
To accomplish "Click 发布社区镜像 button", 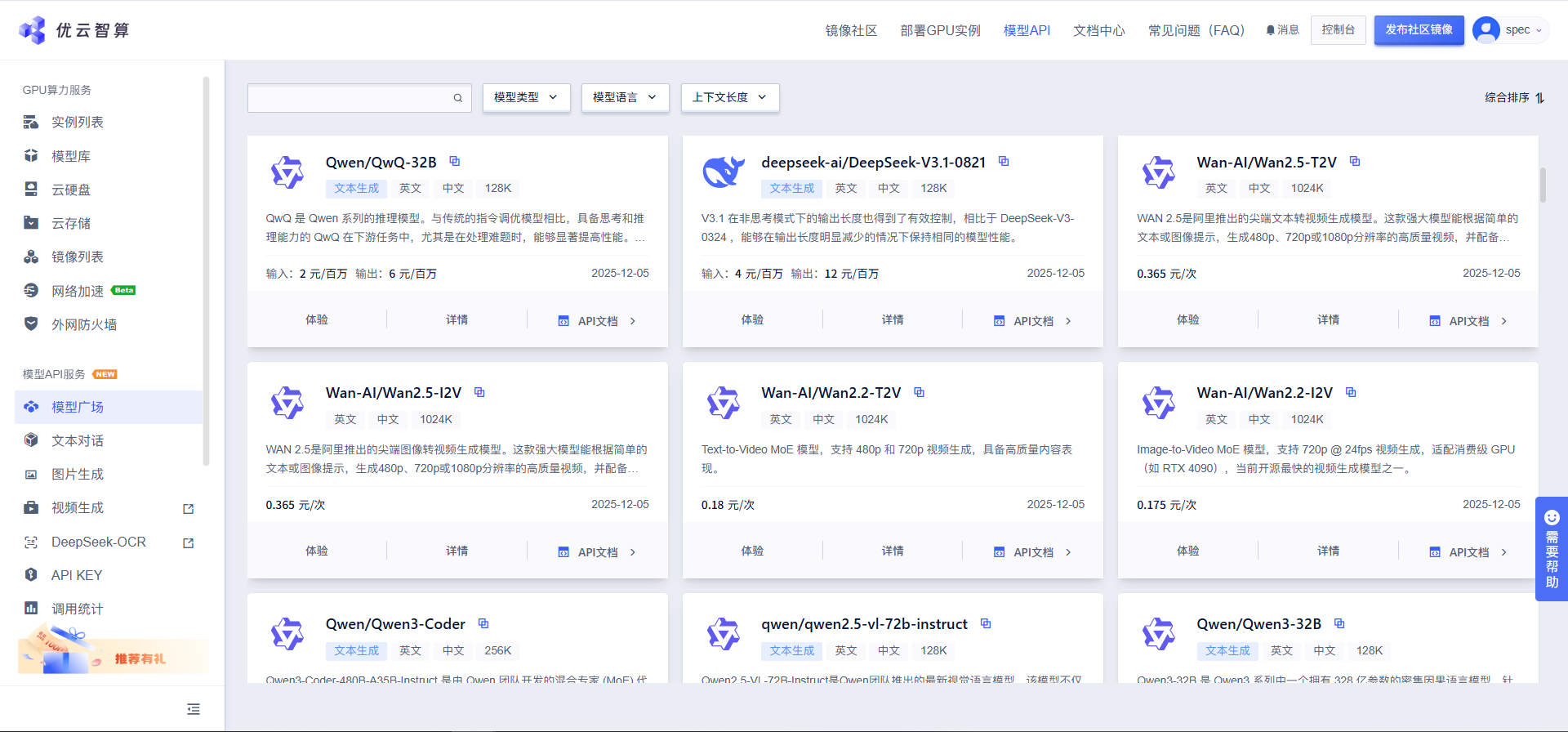I will tap(1419, 30).
